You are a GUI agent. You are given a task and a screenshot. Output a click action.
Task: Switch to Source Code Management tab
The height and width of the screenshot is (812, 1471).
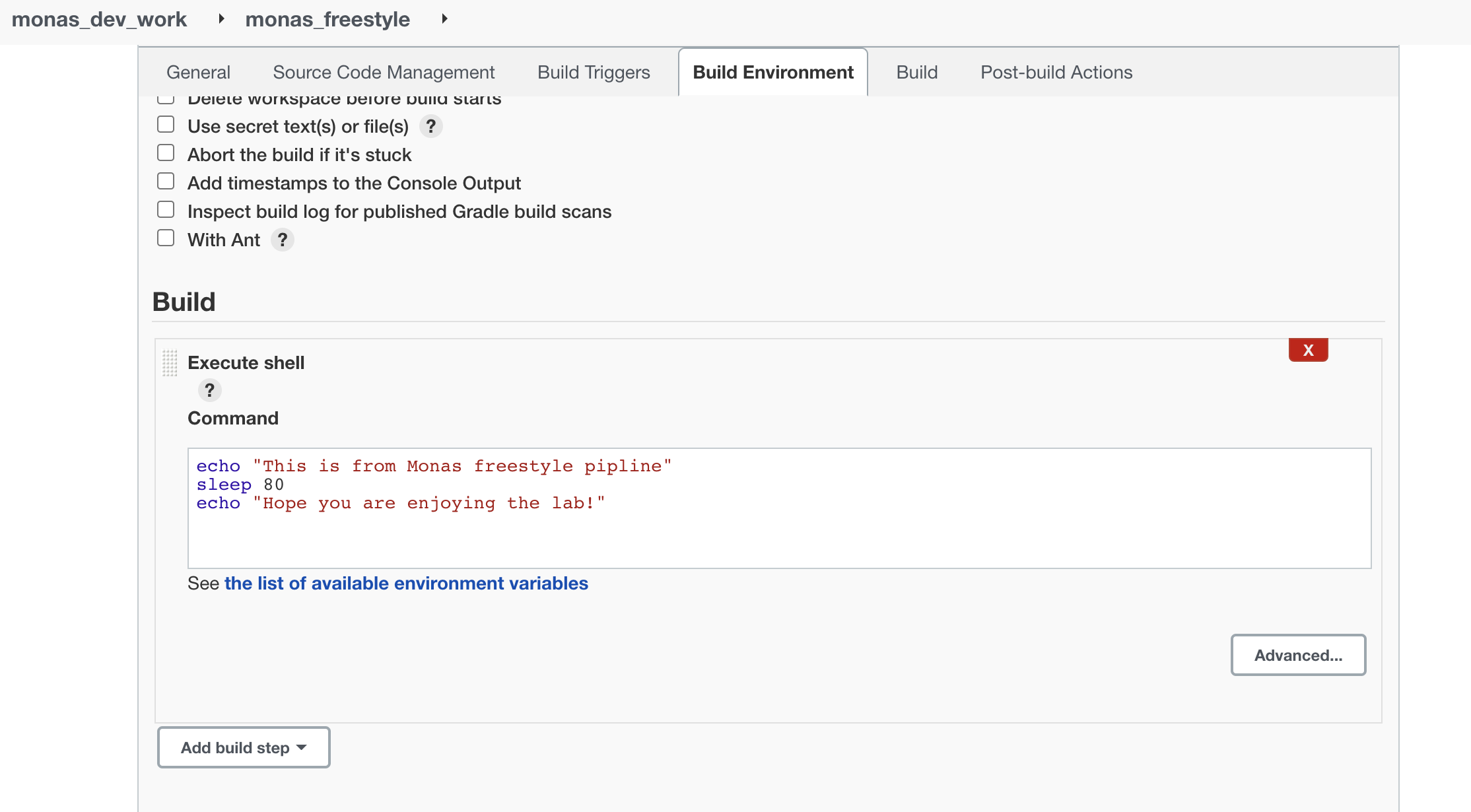coord(384,72)
